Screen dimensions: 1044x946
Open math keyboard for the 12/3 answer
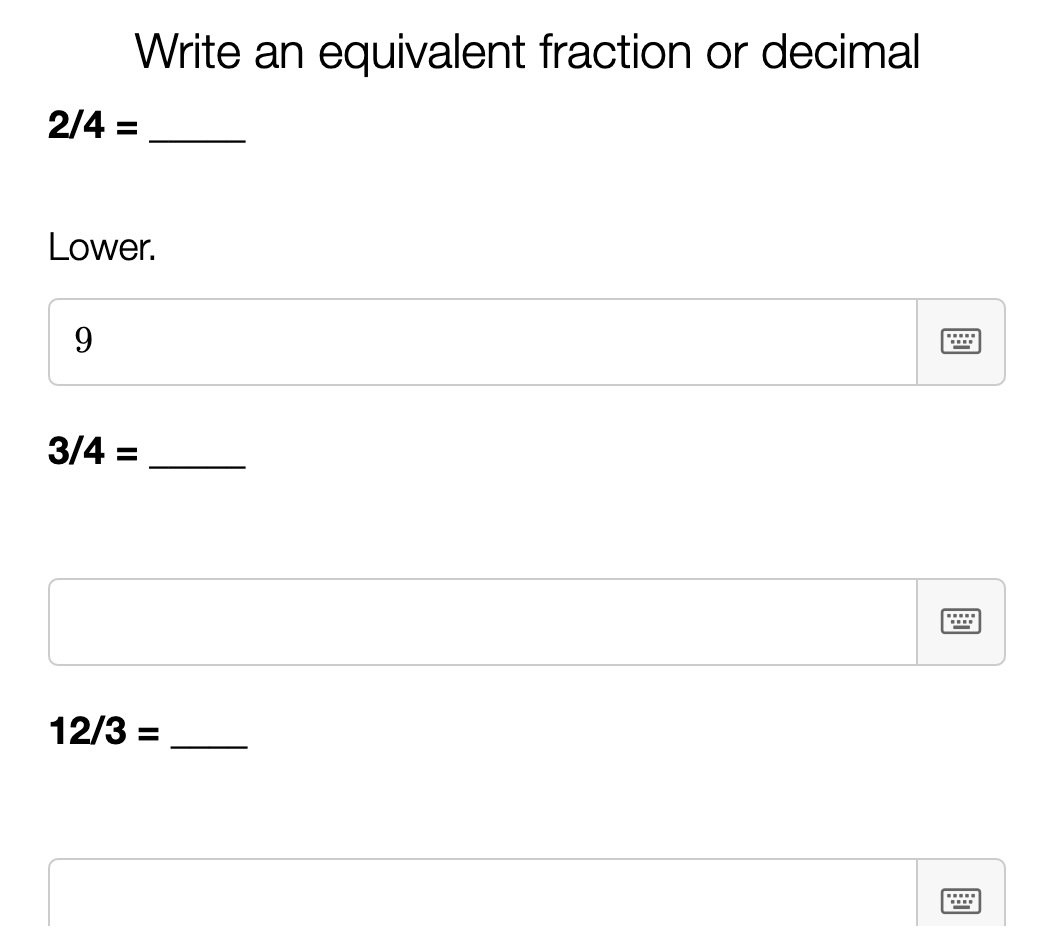click(960, 899)
